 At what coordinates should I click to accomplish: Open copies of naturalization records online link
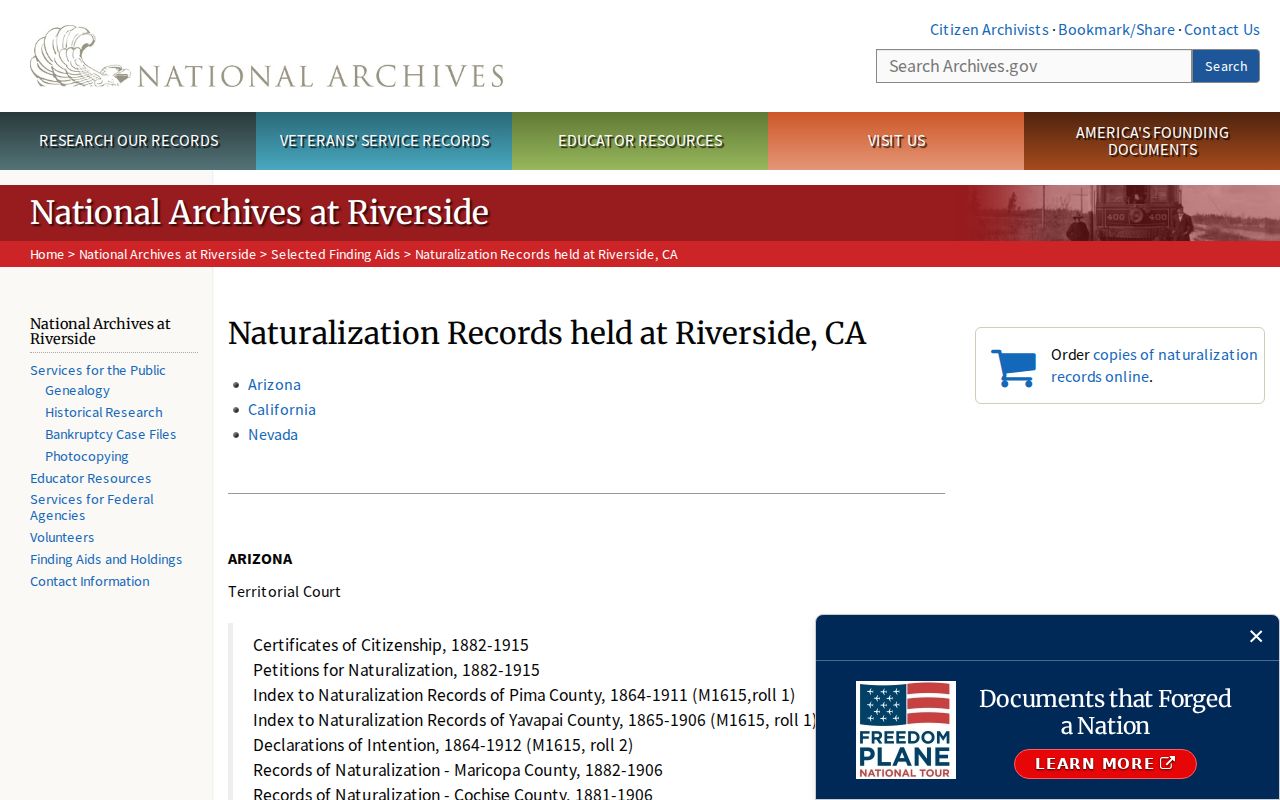click(1154, 365)
